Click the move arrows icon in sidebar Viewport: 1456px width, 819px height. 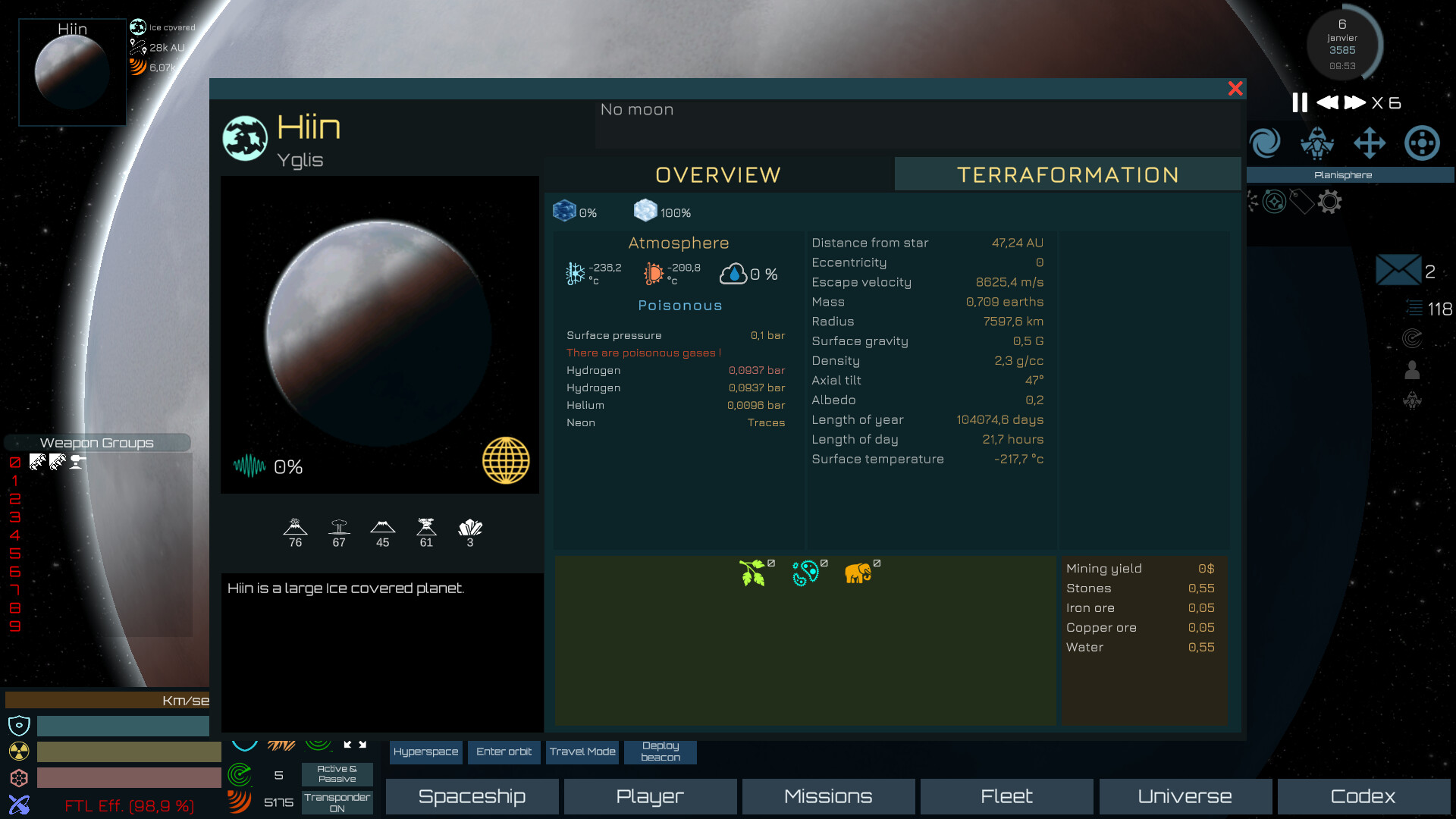[1370, 143]
